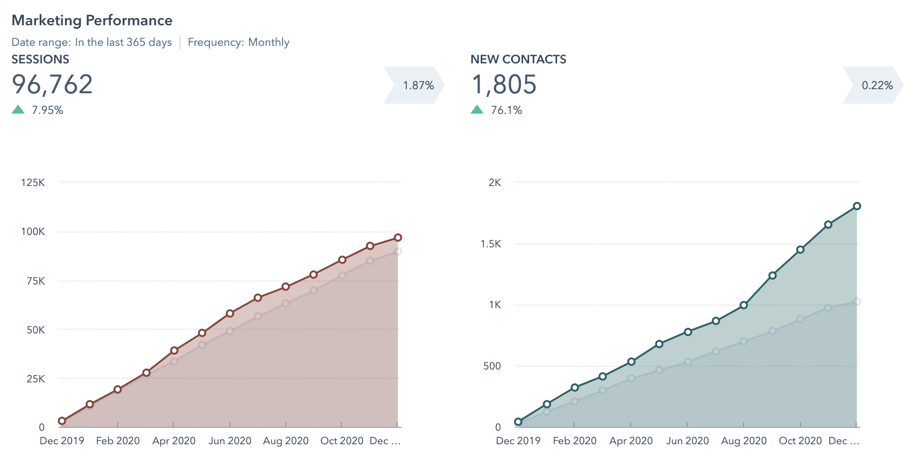Click the Frequency: Monthly label
917x470 pixels.
pyautogui.click(x=239, y=42)
